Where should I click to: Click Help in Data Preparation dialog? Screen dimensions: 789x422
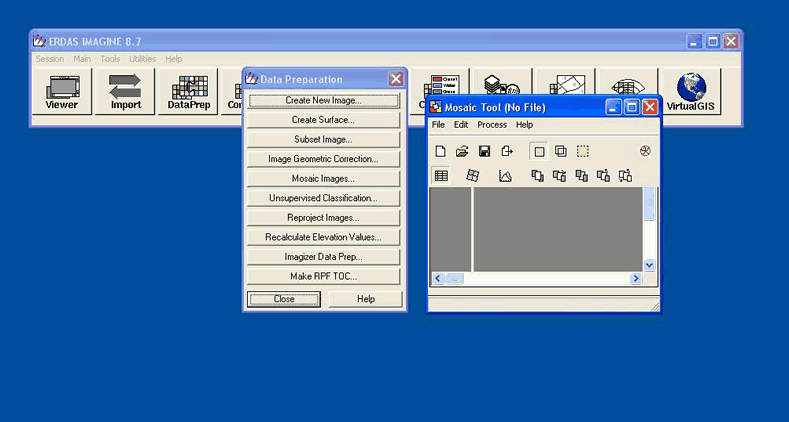(x=366, y=299)
